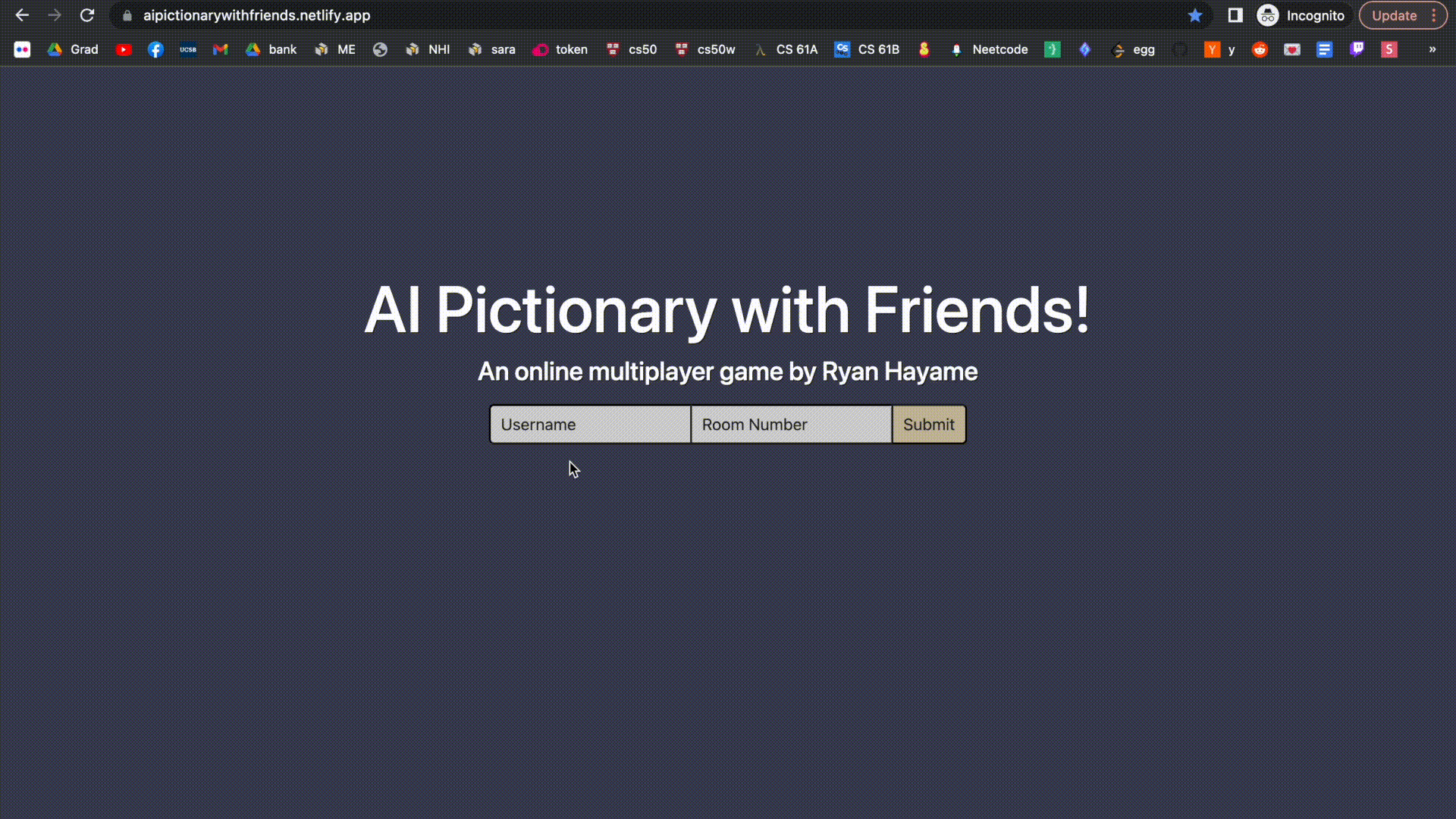The image size is (1456, 819).
Task: Open the Incognito profile menu
Action: pos(1301,15)
